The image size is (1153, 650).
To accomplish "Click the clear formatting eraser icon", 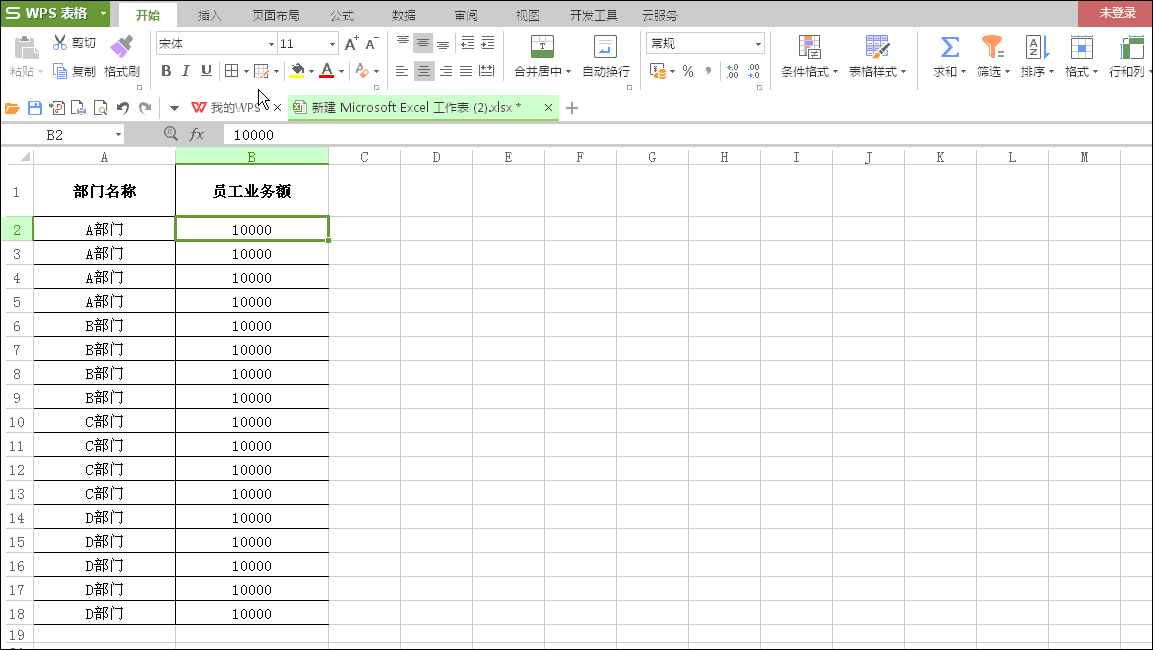I will [362, 71].
